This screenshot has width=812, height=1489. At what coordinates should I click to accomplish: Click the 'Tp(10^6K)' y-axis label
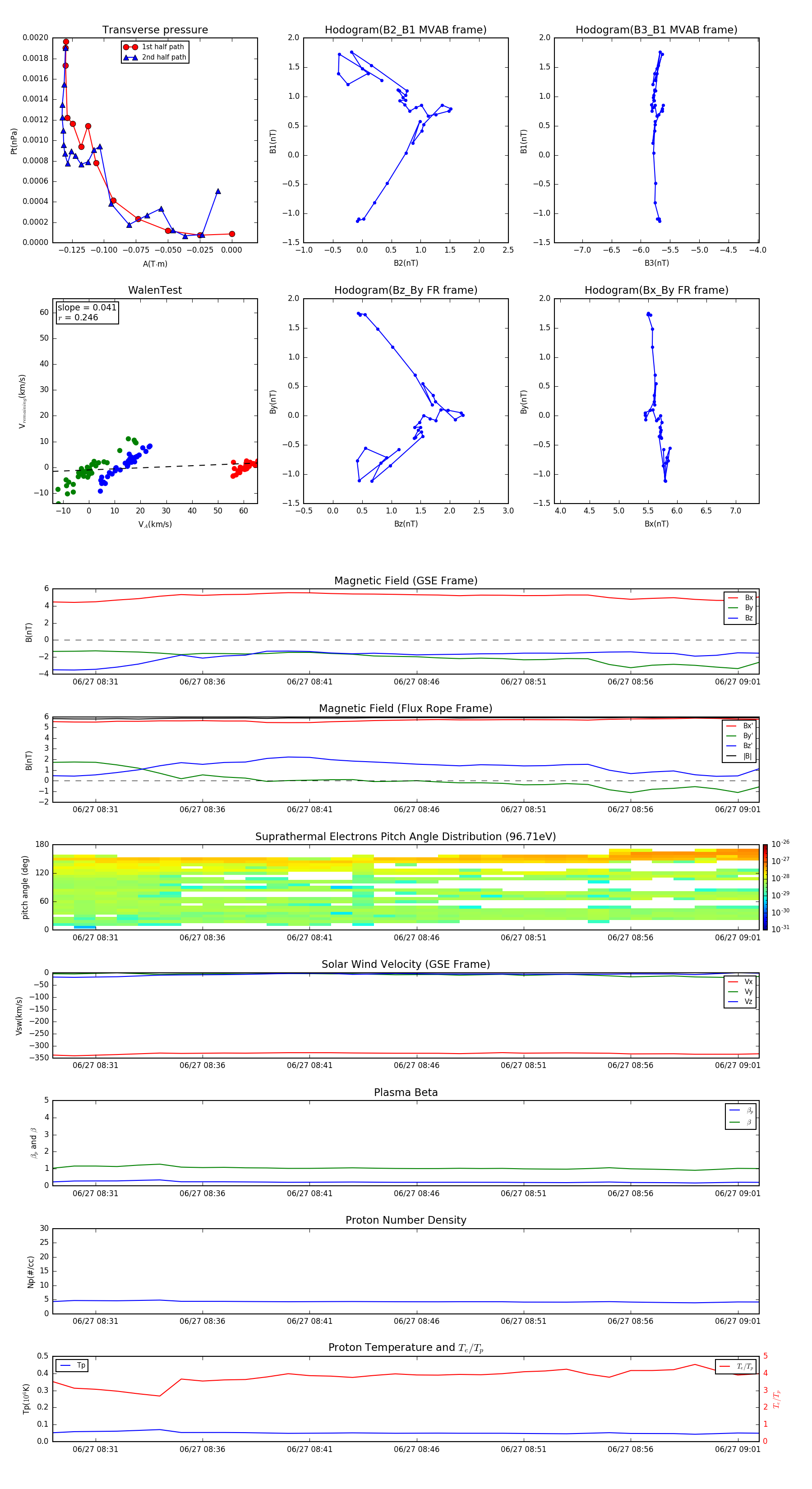pyautogui.click(x=26, y=1399)
